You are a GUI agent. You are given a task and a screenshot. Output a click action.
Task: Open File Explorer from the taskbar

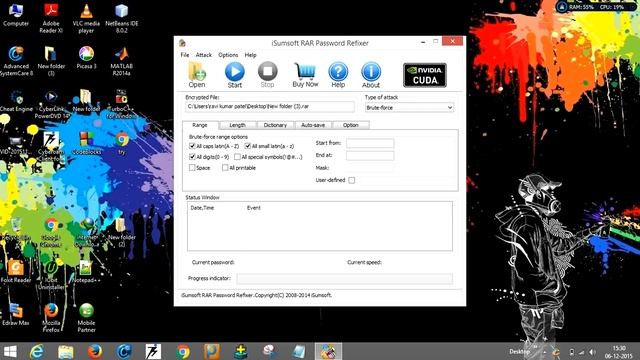[x=65, y=351]
